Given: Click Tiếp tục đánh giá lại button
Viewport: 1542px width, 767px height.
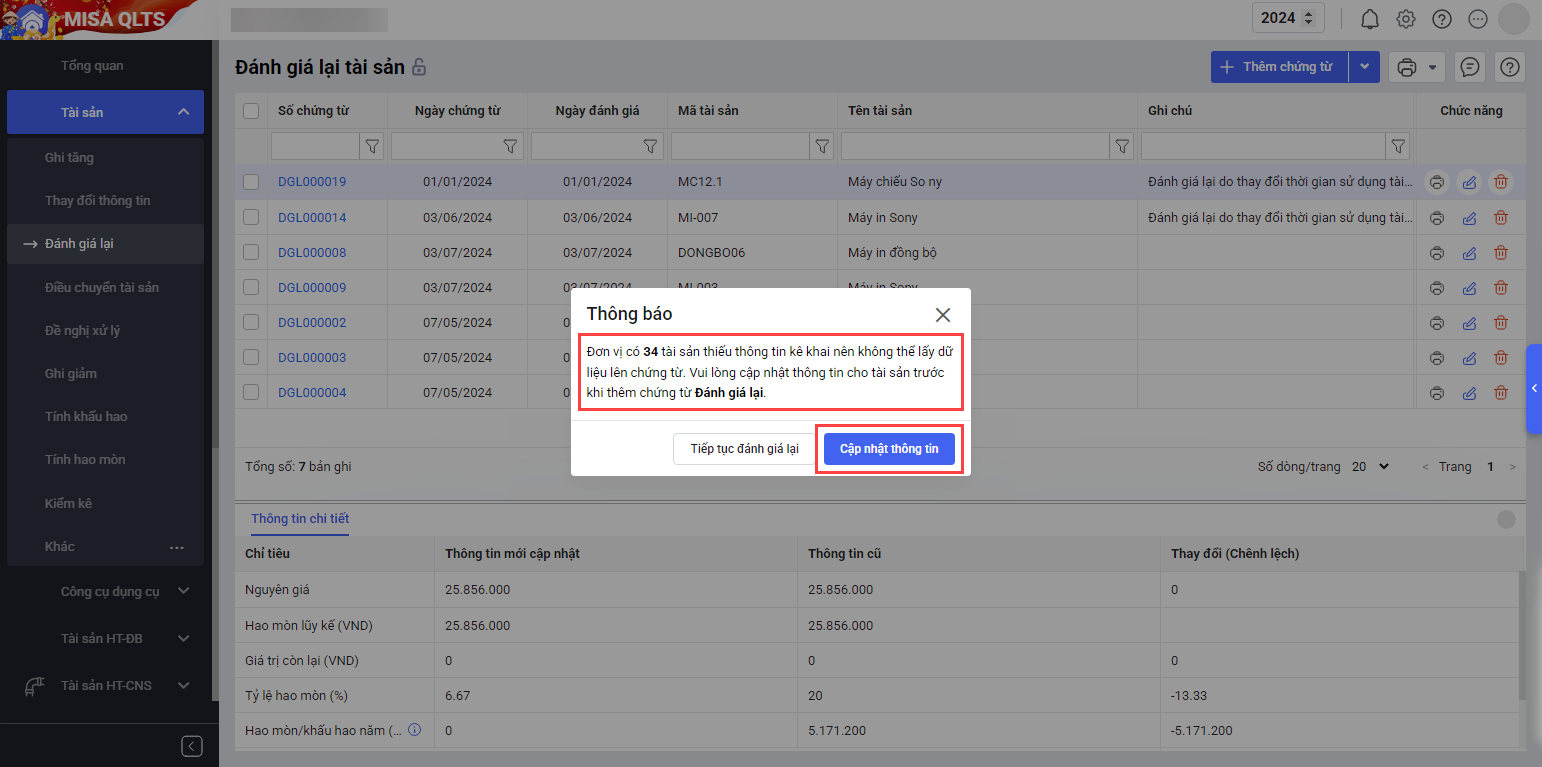Looking at the screenshot, I should 744,449.
